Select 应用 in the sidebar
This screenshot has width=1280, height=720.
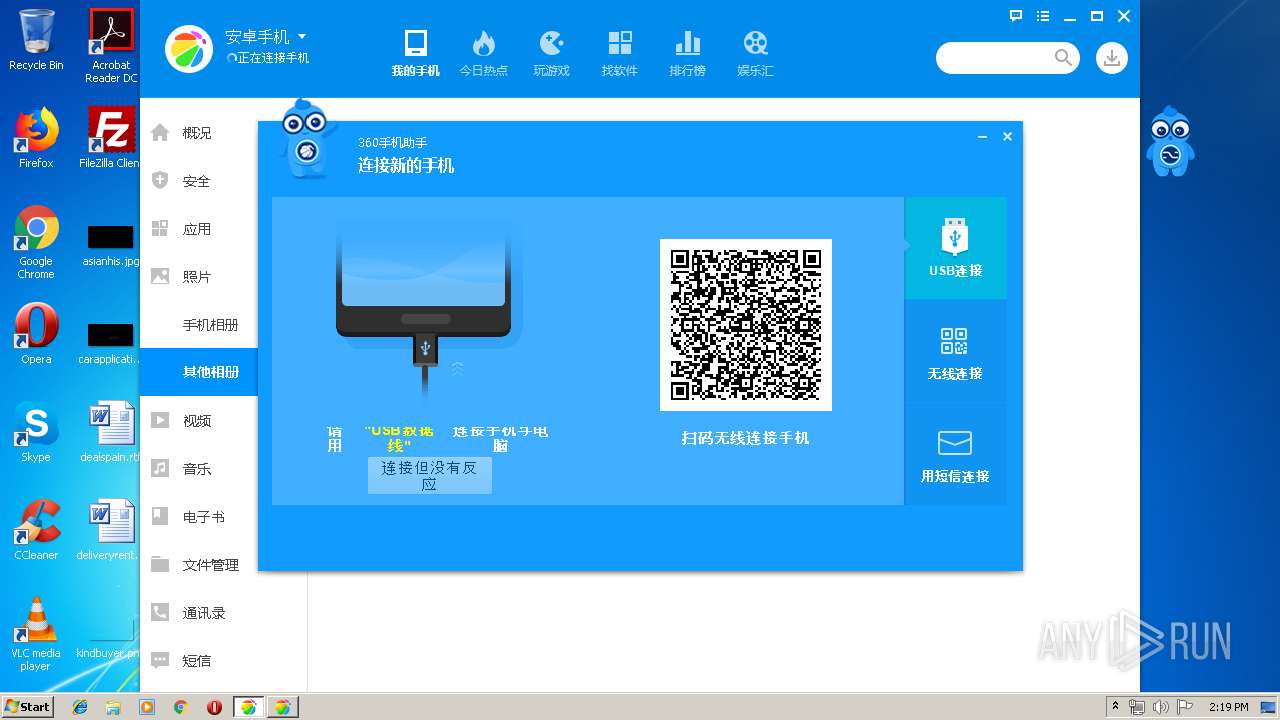pyautogui.click(x=198, y=229)
